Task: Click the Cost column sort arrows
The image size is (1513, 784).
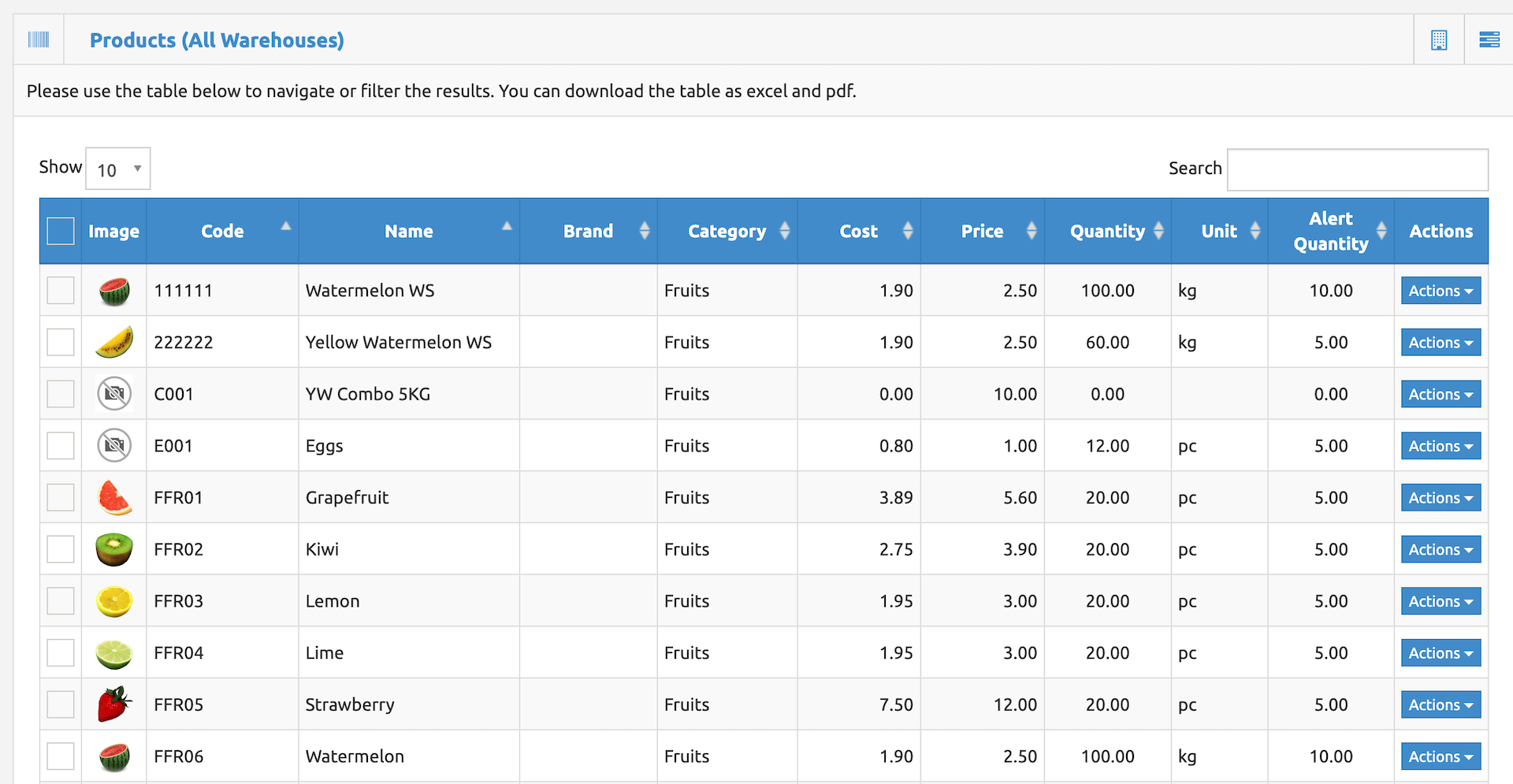Action: point(908,231)
